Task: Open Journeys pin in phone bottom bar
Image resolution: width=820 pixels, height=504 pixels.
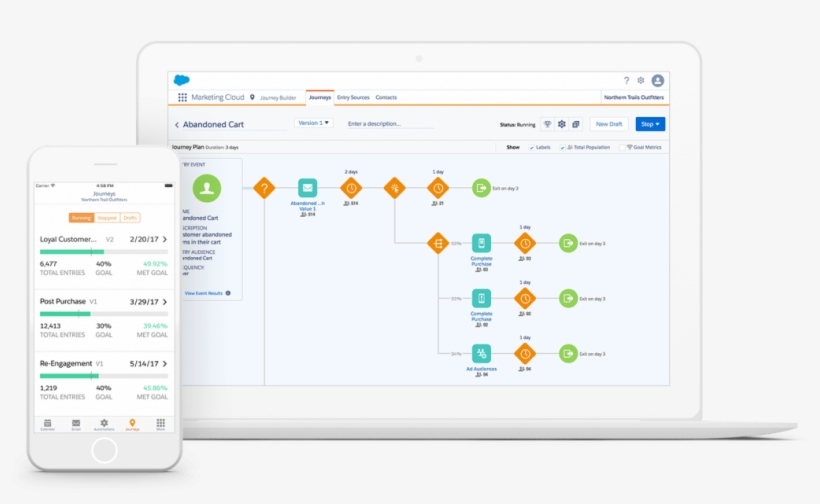Action: tap(132, 424)
